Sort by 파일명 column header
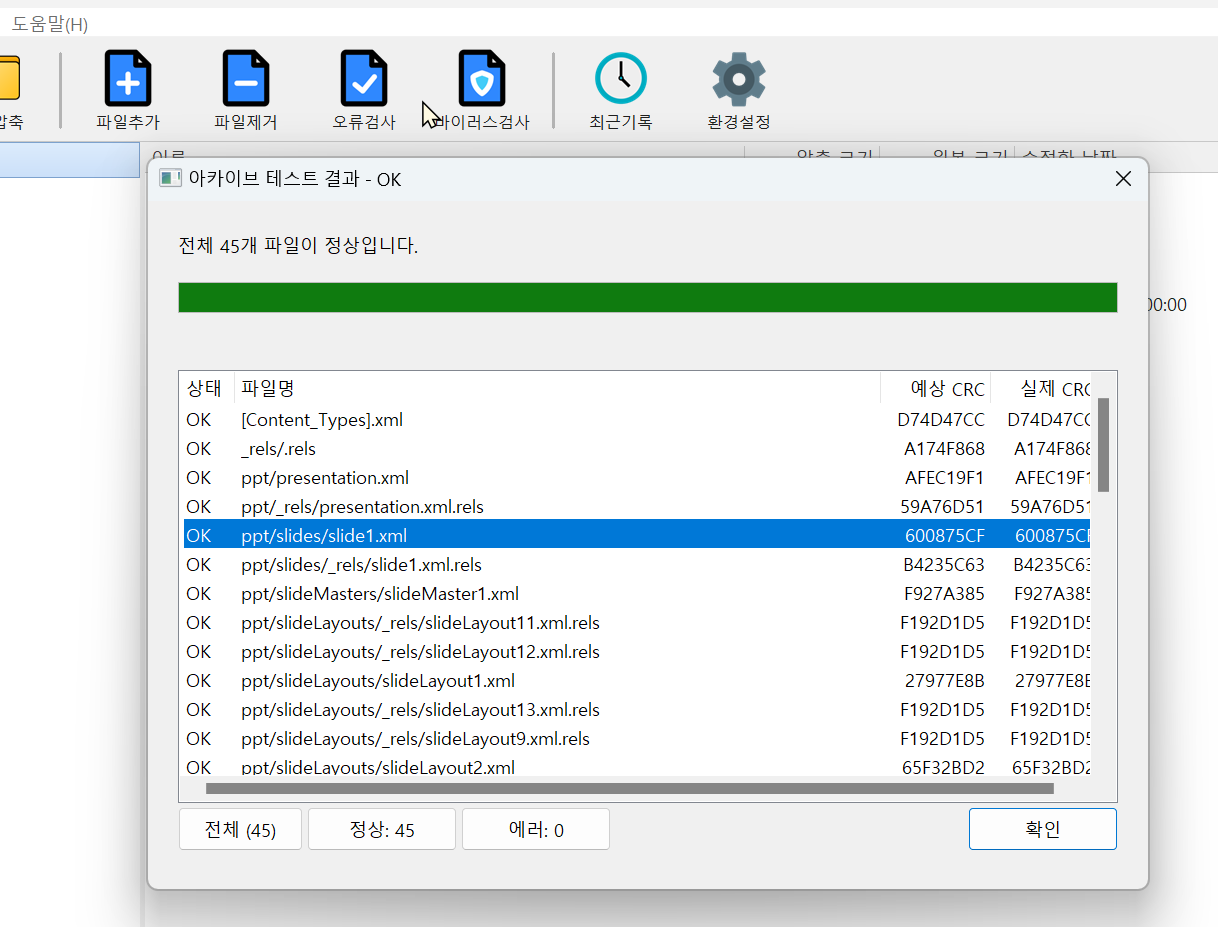 click(557, 389)
